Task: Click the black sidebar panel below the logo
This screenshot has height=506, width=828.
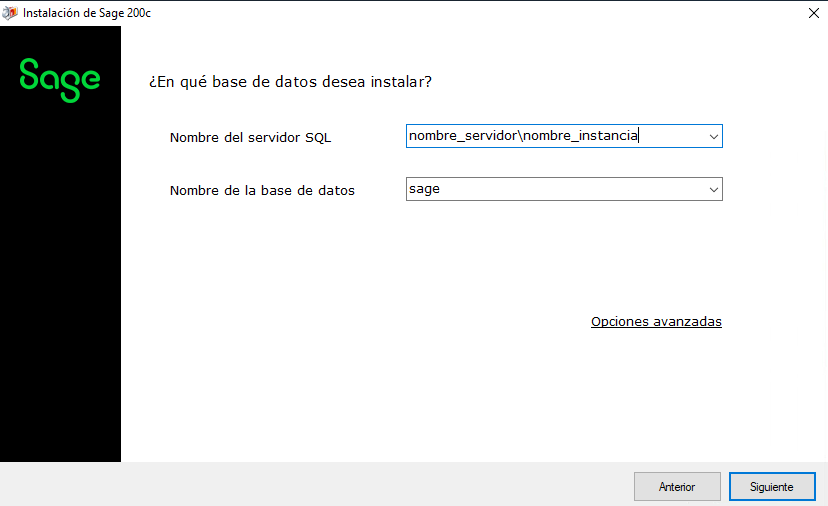Action: [x=60, y=285]
